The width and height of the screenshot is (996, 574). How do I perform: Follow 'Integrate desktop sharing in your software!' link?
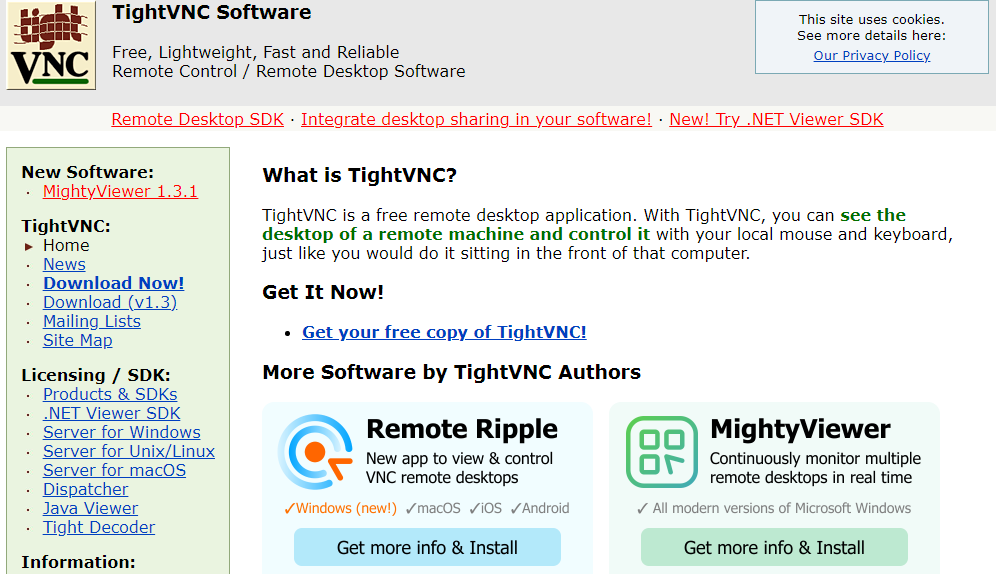tap(476, 119)
